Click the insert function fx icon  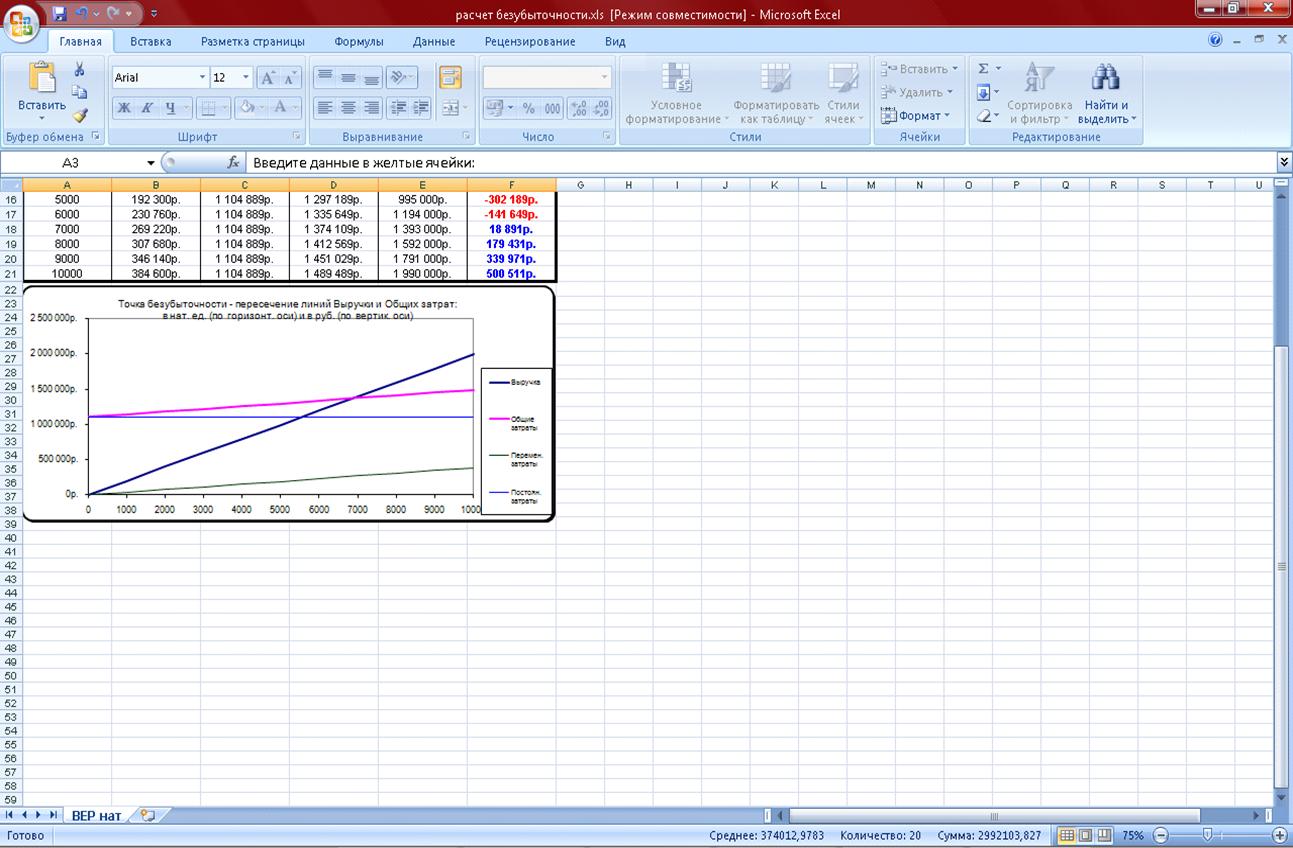pyautogui.click(x=233, y=162)
